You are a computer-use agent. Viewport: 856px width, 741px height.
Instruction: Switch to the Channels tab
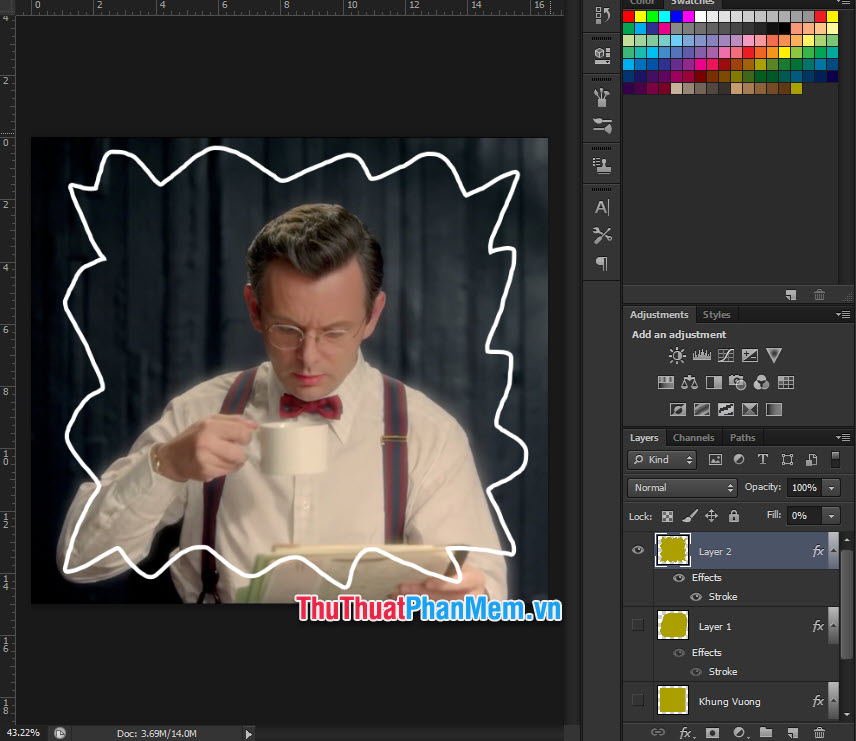pyautogui.click(x=693, y=437)
